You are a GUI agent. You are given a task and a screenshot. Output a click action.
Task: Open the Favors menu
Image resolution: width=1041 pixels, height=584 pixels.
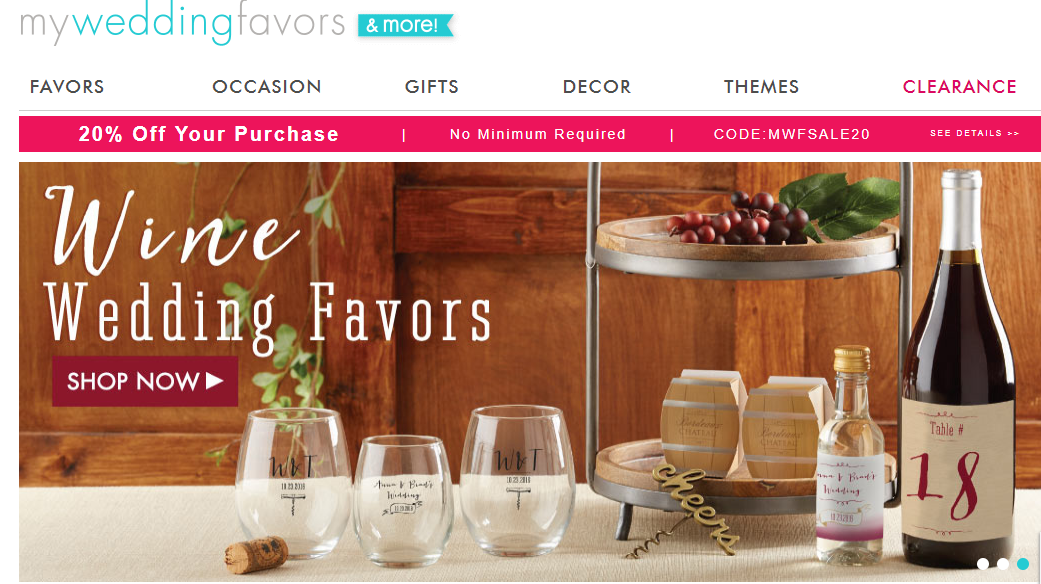click(67, 87)
